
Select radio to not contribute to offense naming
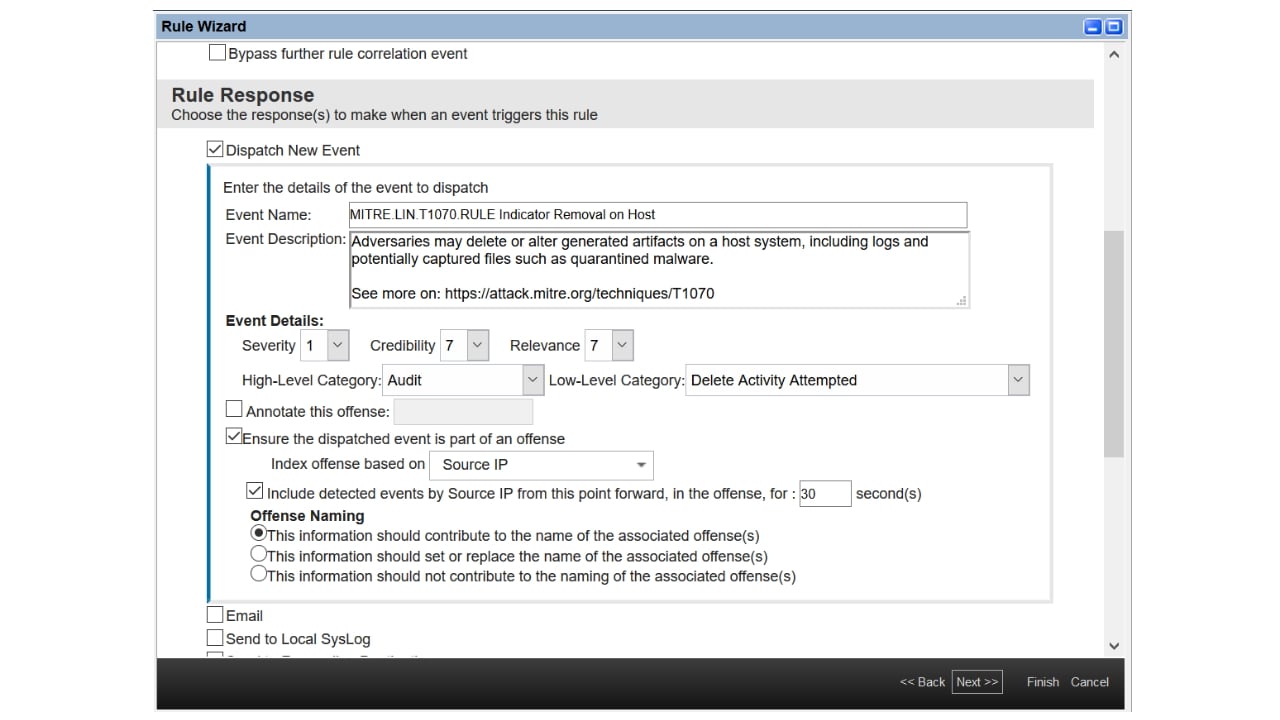pyautogui.click(x=258, y=573)
